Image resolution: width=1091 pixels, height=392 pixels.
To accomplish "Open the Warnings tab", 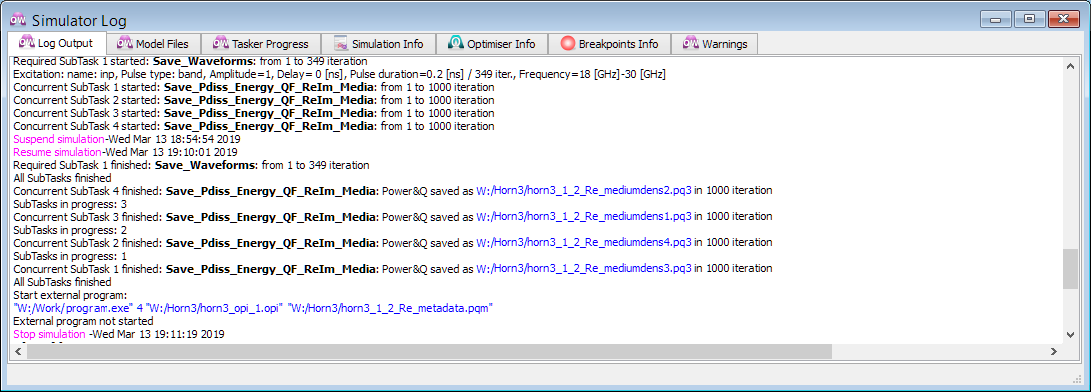I will [x=715, y=44].
